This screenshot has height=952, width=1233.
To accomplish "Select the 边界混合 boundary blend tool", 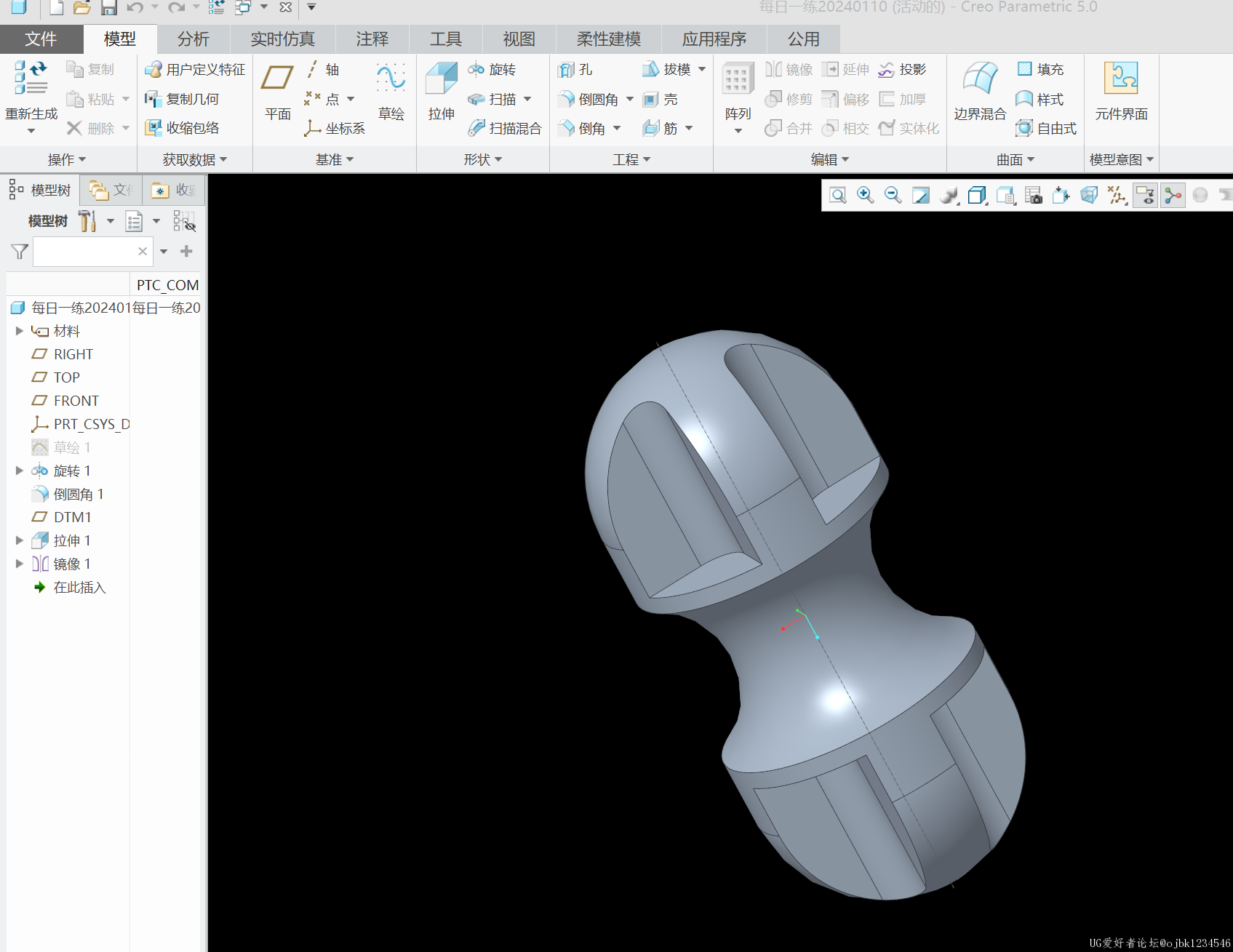I will click(x=980, y=91).
